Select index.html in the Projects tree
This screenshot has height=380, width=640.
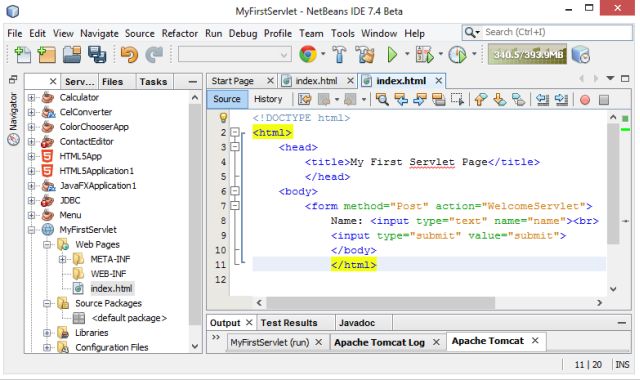point(111,289)
